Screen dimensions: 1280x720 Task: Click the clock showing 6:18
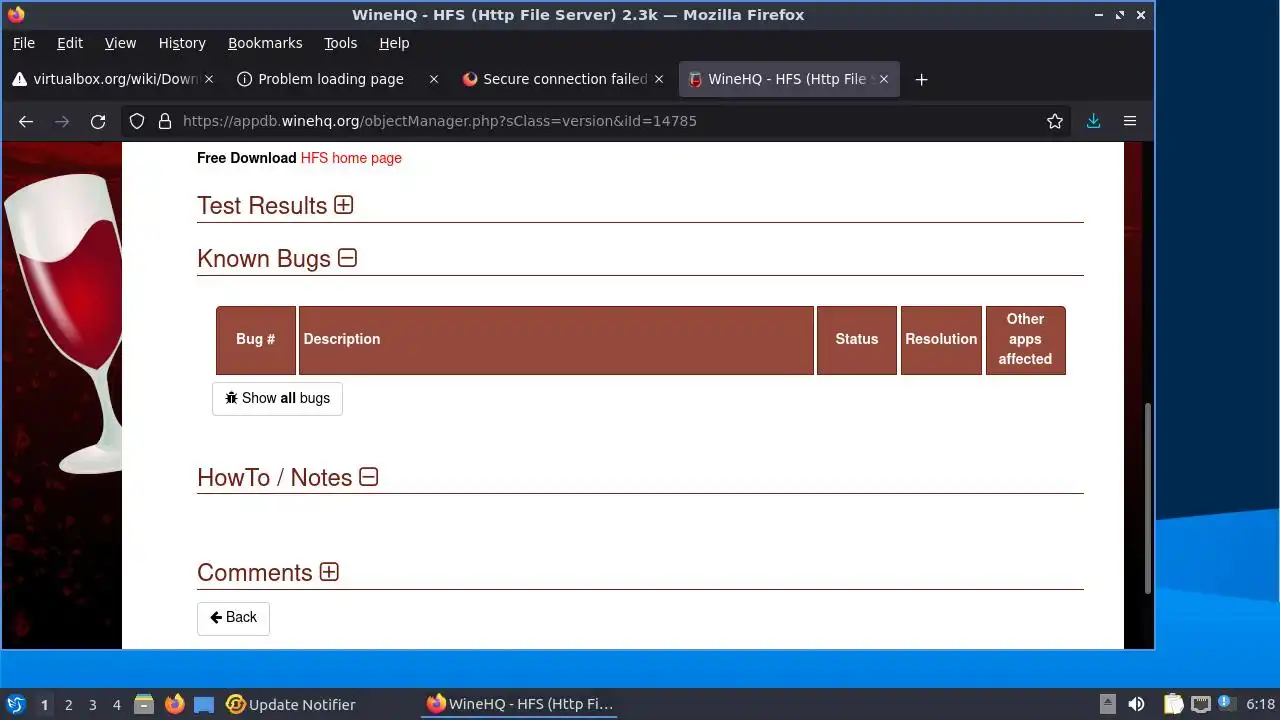coord(1261,704)
